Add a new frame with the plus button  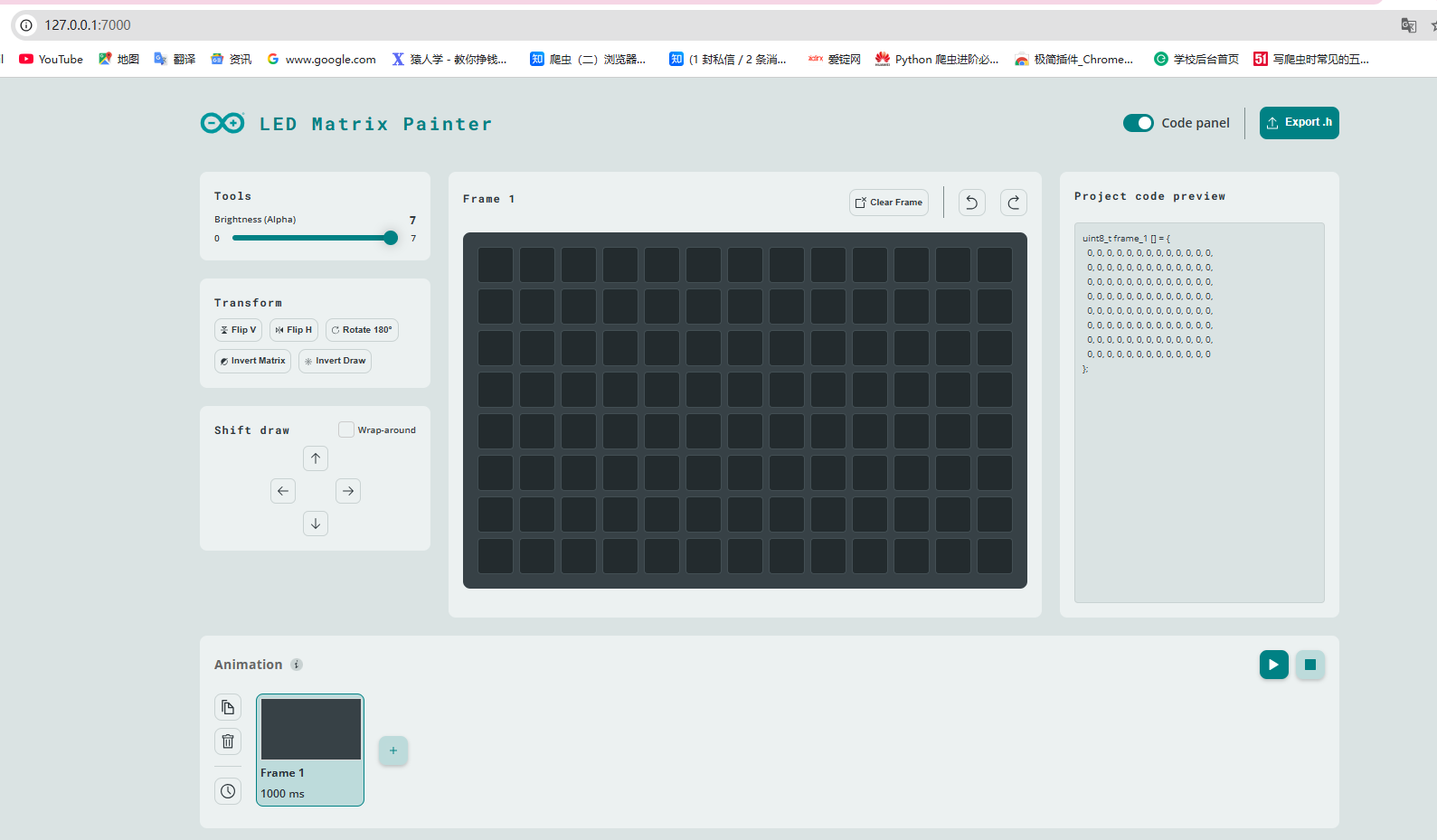click(x=393, y=750)
